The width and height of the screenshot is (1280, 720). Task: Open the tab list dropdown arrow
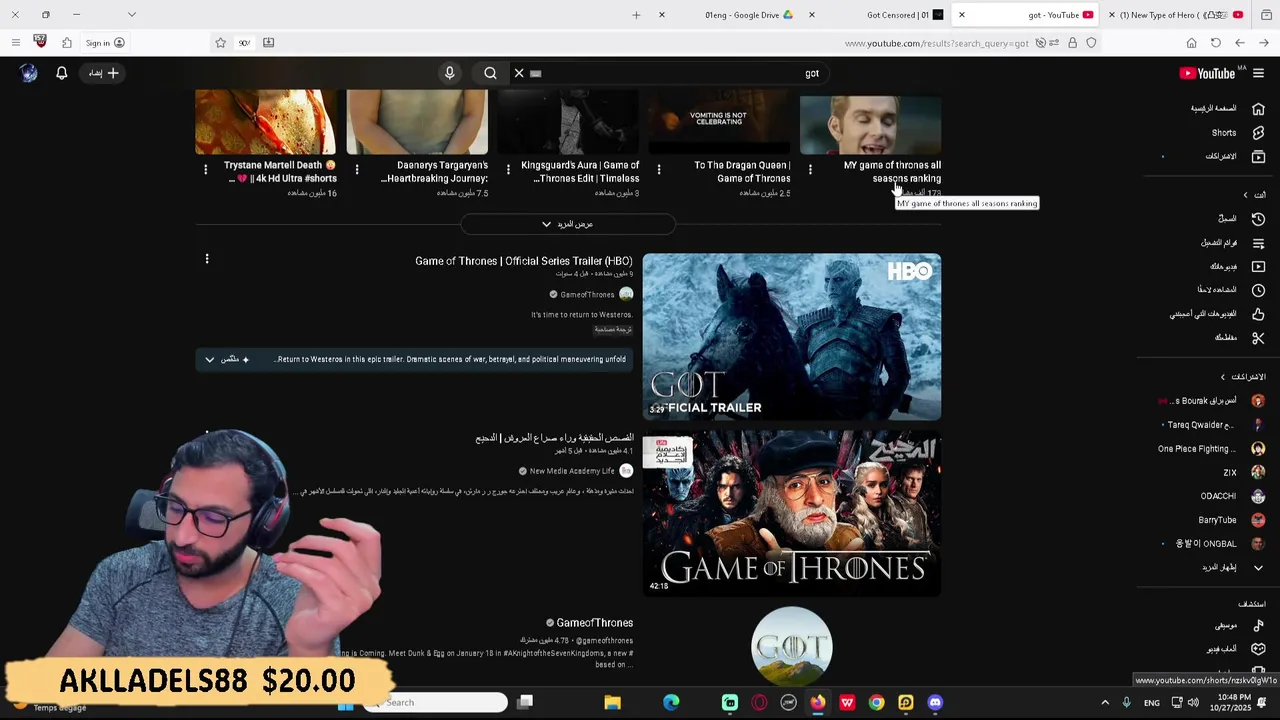(x=131, y=15)
